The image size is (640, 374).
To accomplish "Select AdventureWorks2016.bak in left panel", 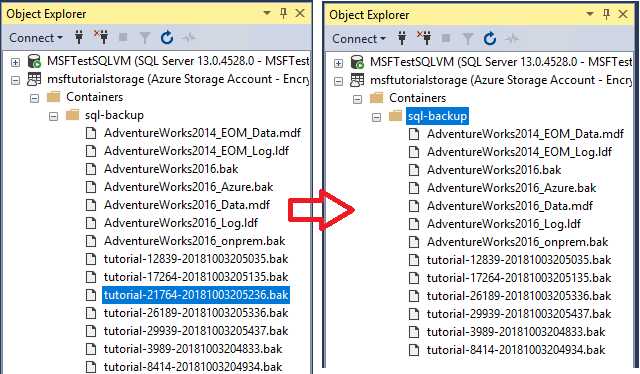I will click(x=171, y=169).
